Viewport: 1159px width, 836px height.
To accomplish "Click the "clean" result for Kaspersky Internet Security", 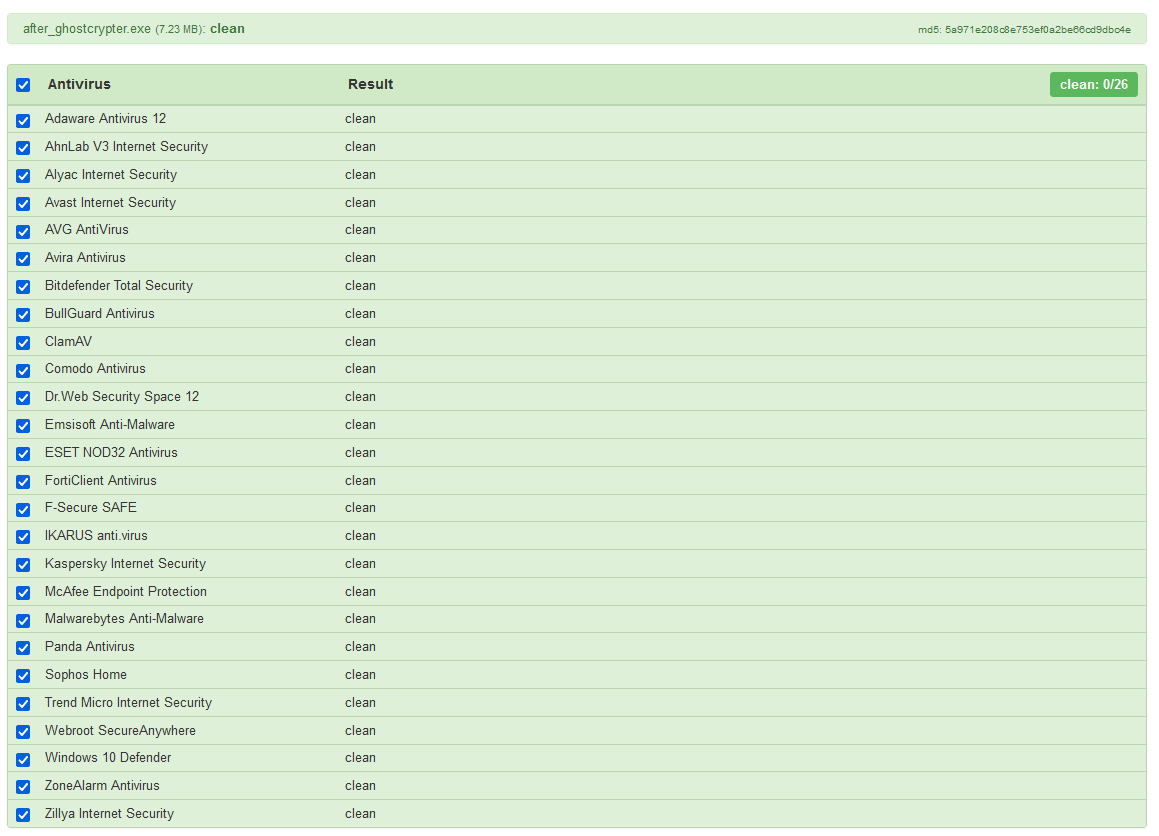I will coord(360,563).
